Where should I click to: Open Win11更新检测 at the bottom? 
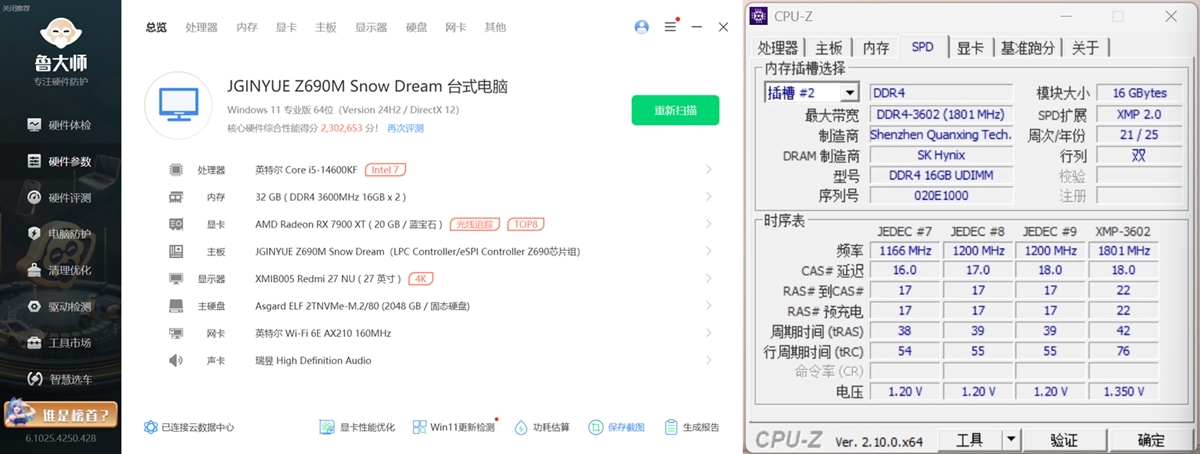[x=455, y=427]
